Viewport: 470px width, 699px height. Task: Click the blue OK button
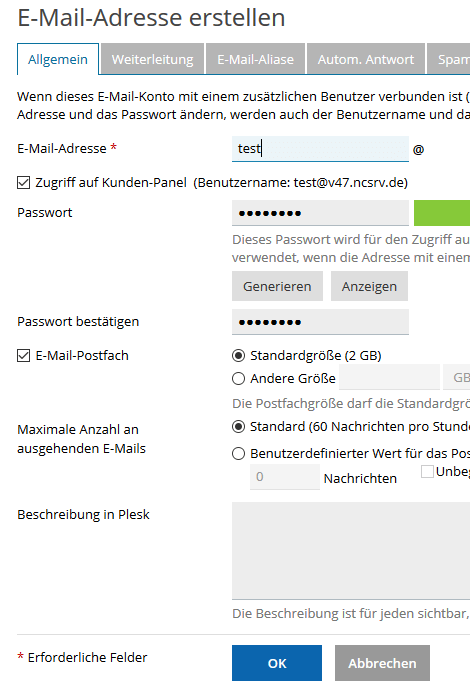pyautogui.click(x=277, y=663)
